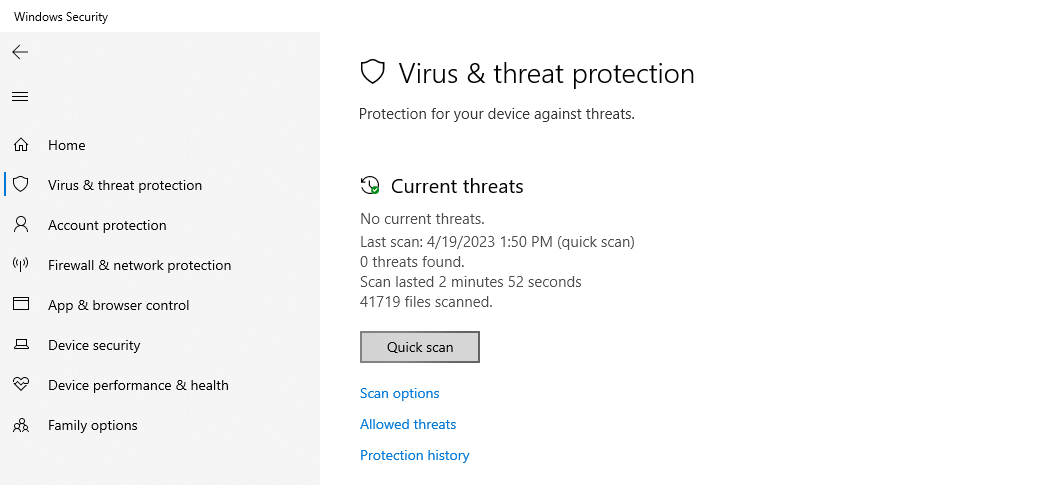Open the hamburger navigation menu
Screen dimensions: 1053x485
(20, 97)
